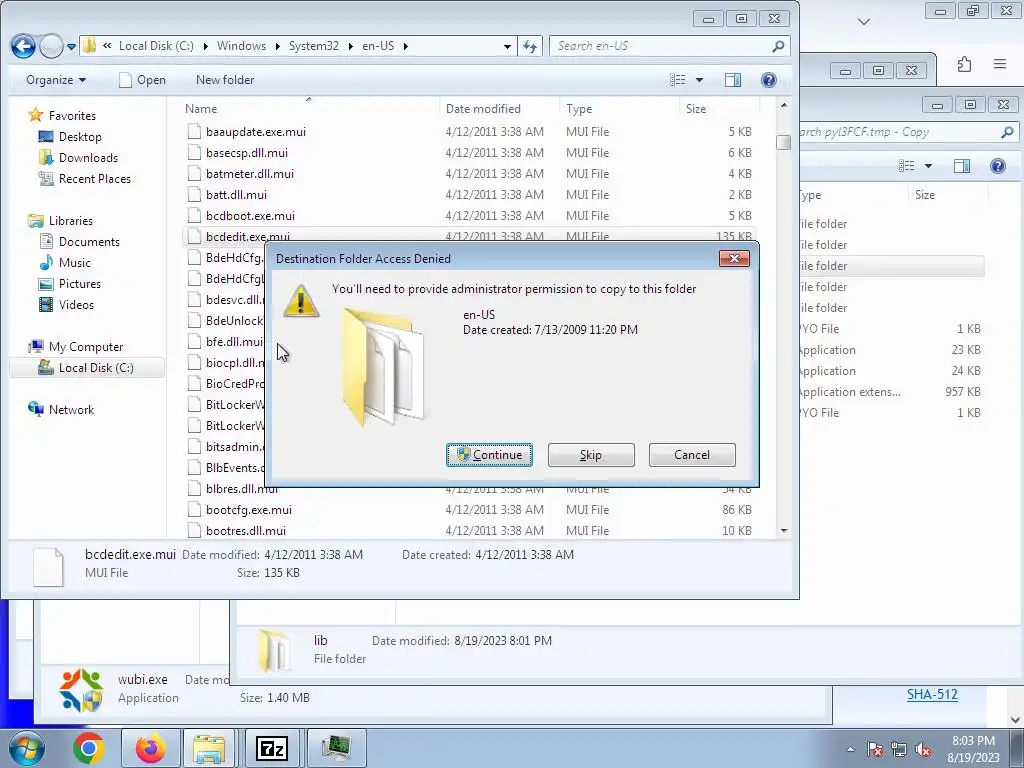Viewport: 1024px width, 768px height.
Task: Open the view options dropdown arrow
Action: [x=699, y=80]
